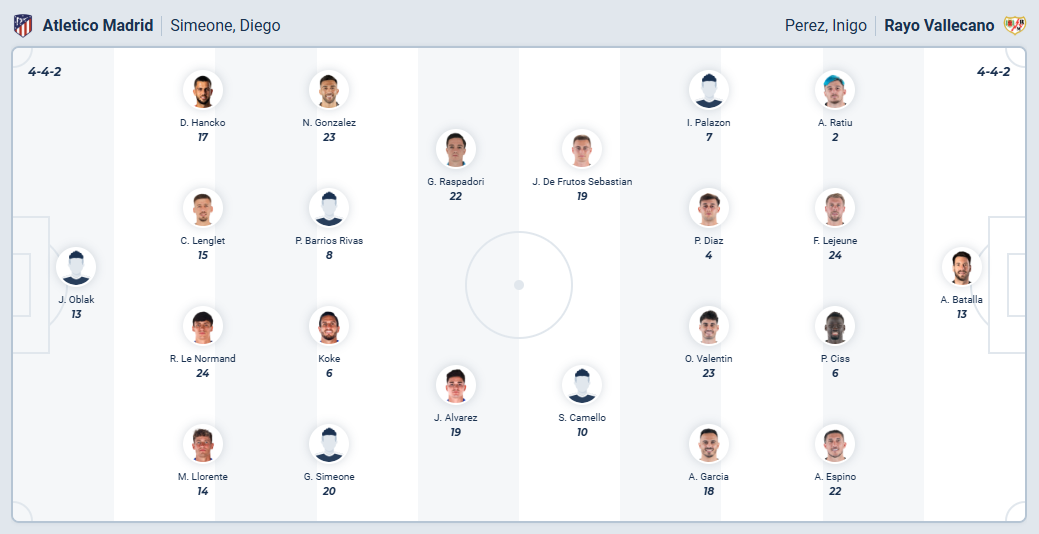Click R. Le Normand name label
The width and height of the screenshot is (1039, 534).
(x=203, y=358)
